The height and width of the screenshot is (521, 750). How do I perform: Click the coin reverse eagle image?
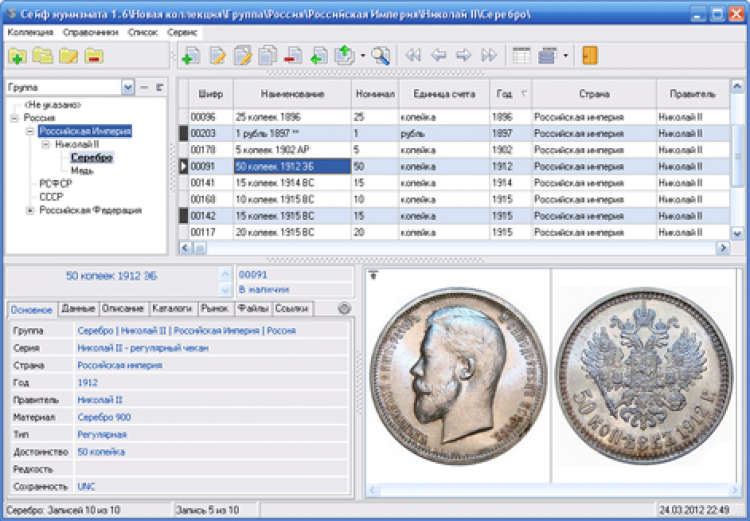pyautogui.click(x=643, y=376)
